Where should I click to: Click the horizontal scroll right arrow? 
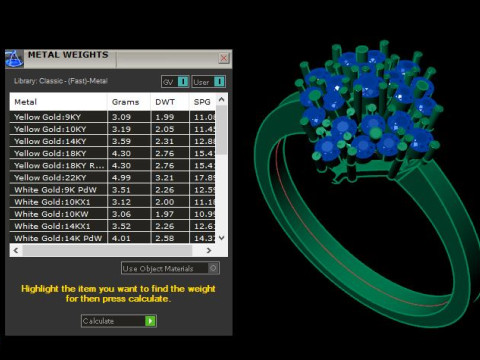point(209,250)
